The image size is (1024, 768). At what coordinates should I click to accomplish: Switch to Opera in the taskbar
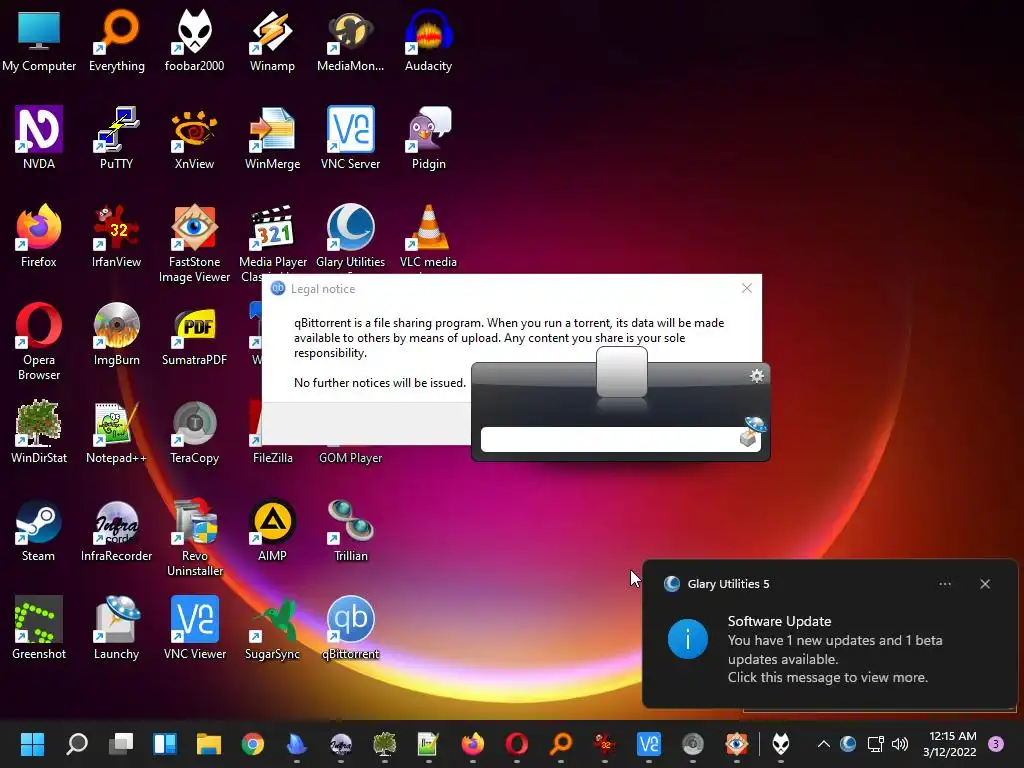click(517, 743)
